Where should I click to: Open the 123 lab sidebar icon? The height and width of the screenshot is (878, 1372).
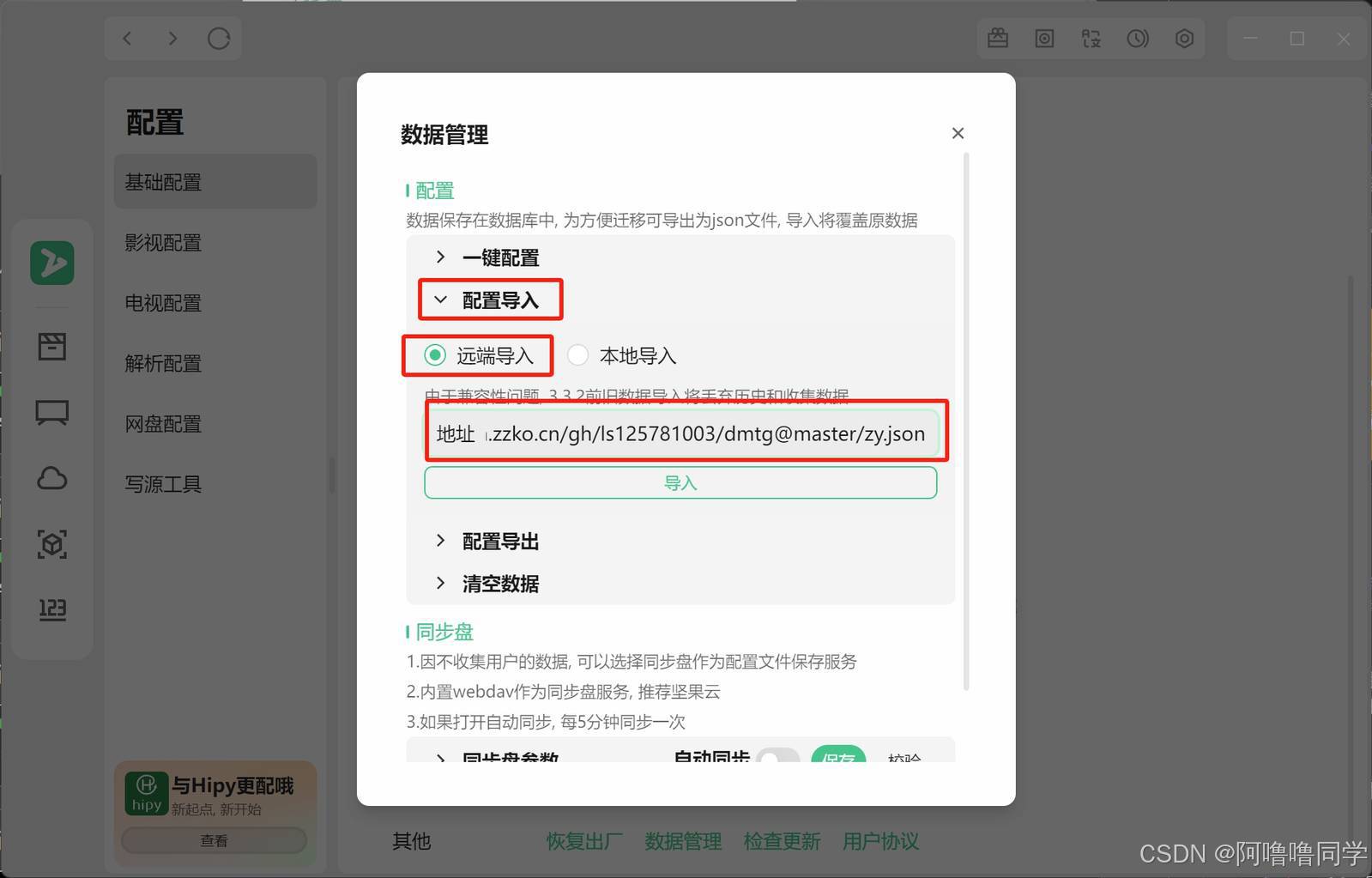tap(52, 609)
